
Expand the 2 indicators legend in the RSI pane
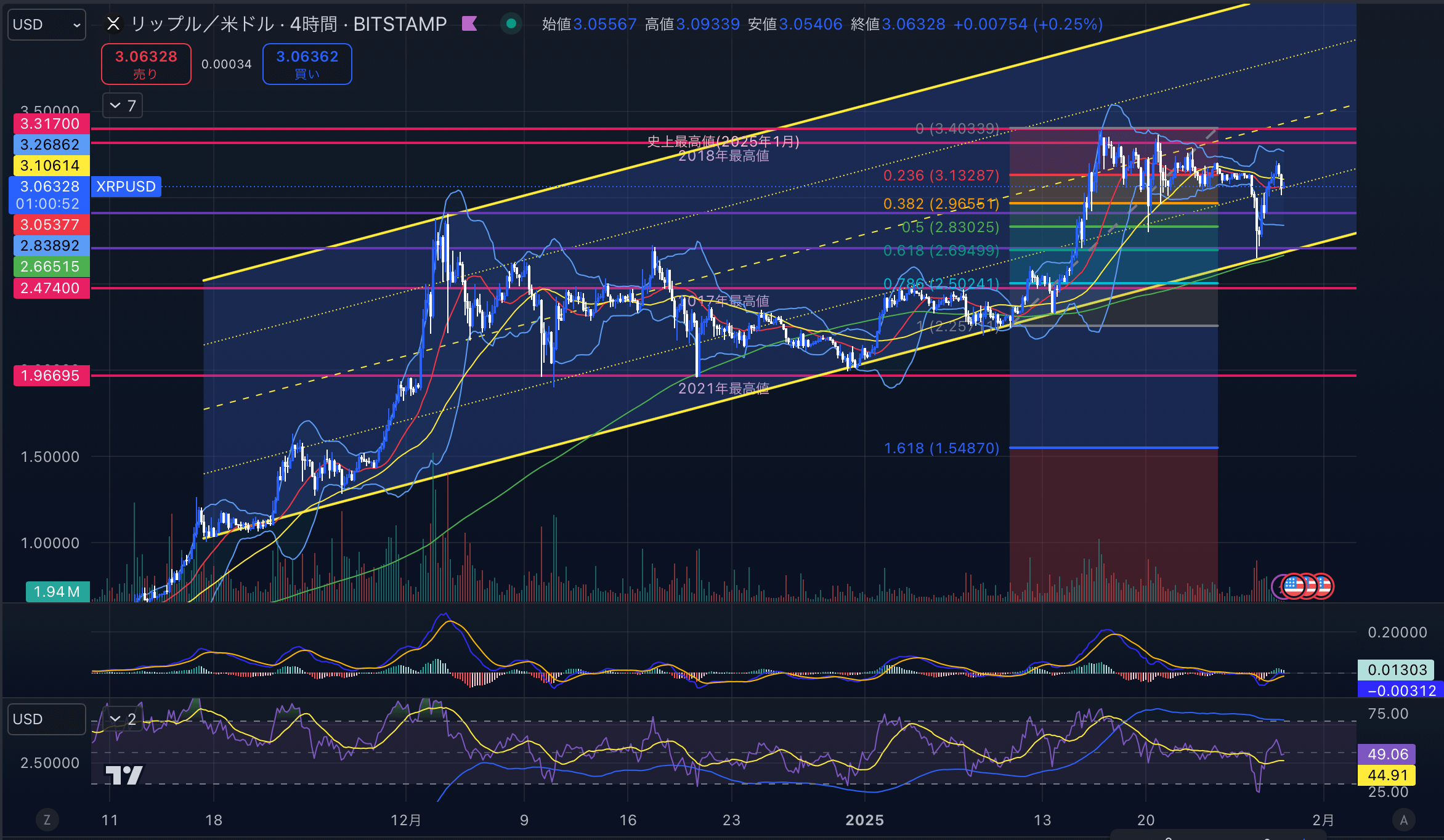[x=123, y=719]
